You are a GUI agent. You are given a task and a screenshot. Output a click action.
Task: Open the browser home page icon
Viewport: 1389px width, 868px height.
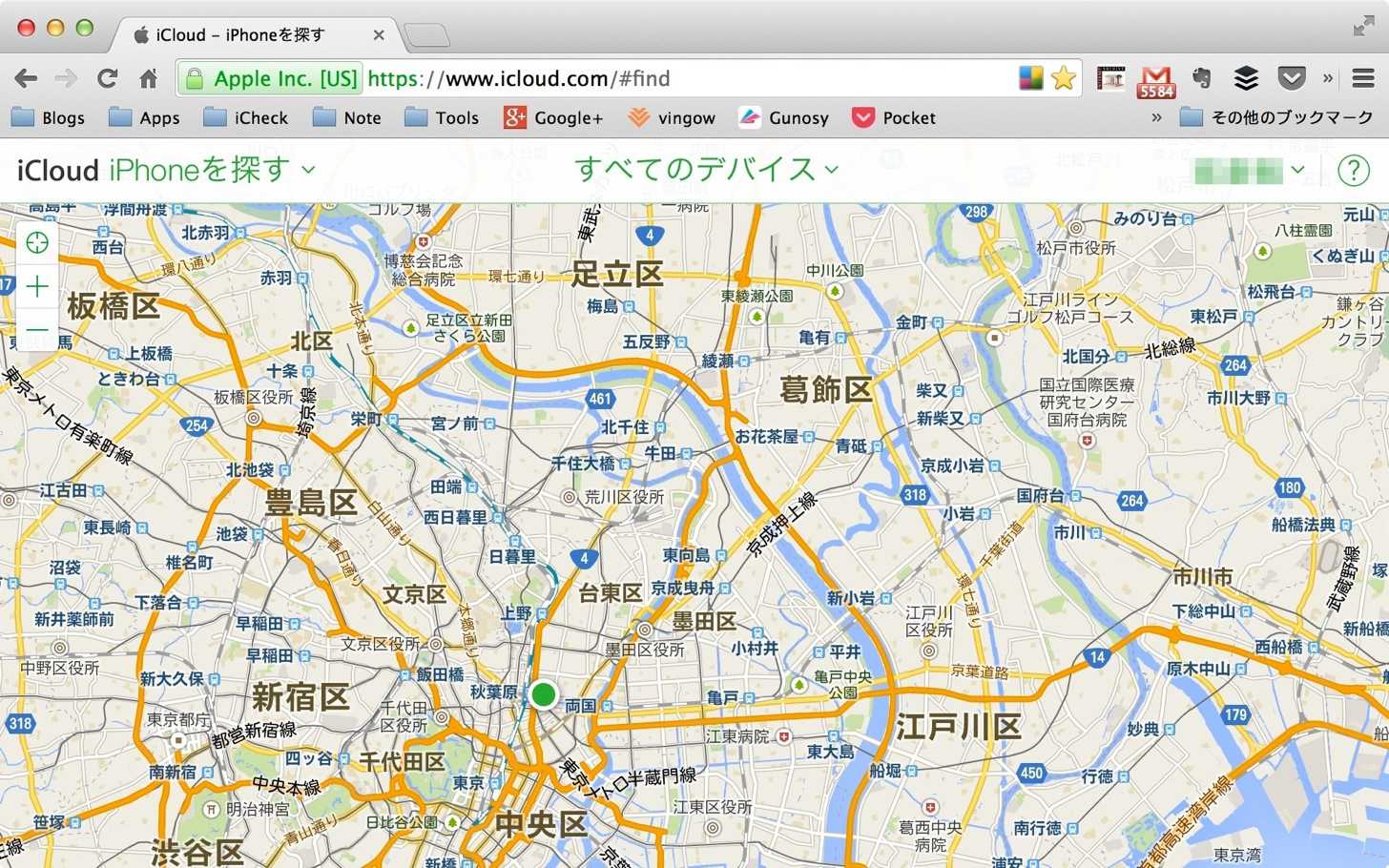[x=148, y=78]
